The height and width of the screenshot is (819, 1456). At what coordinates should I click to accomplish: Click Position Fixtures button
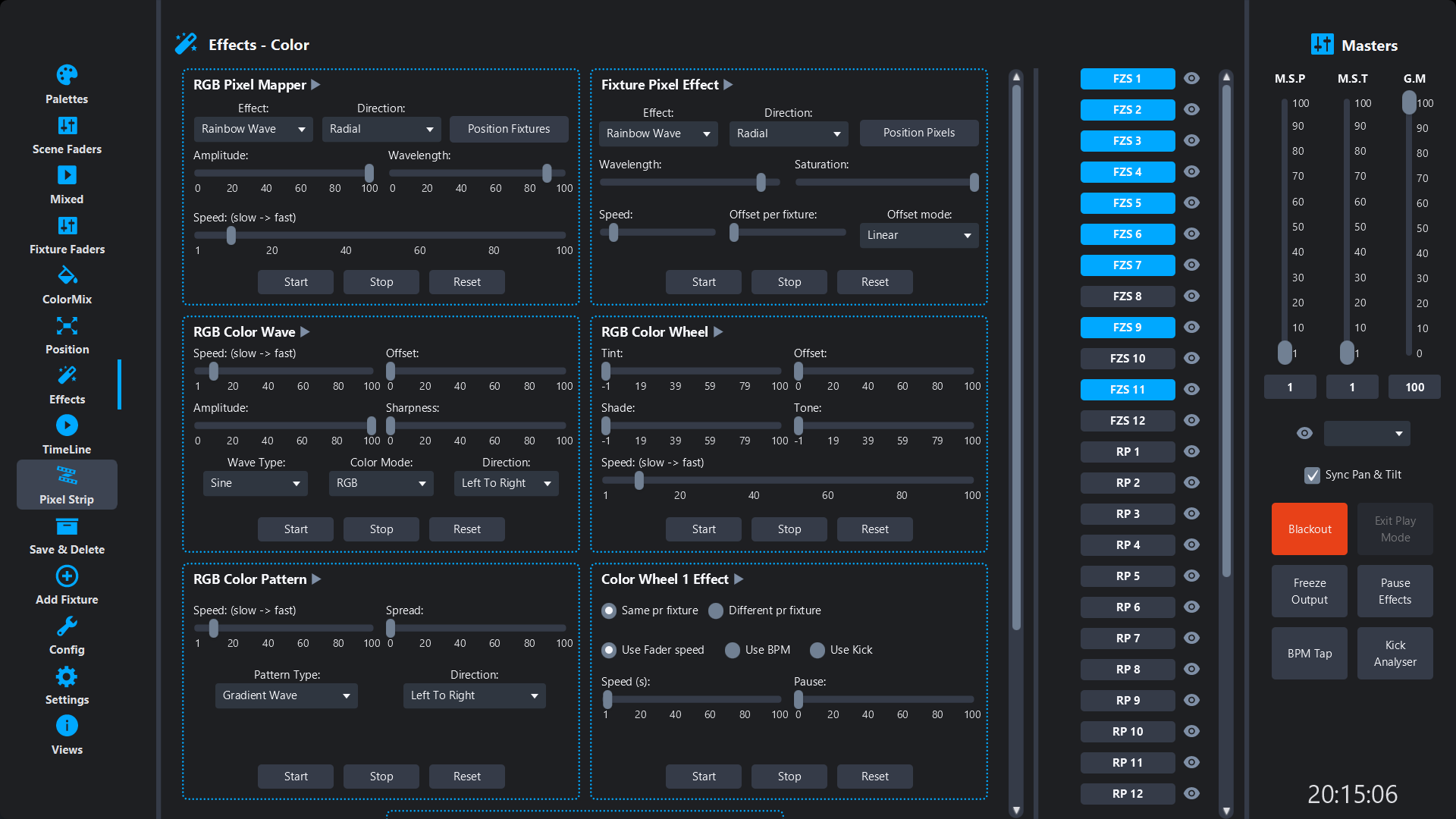click(509, 130)
